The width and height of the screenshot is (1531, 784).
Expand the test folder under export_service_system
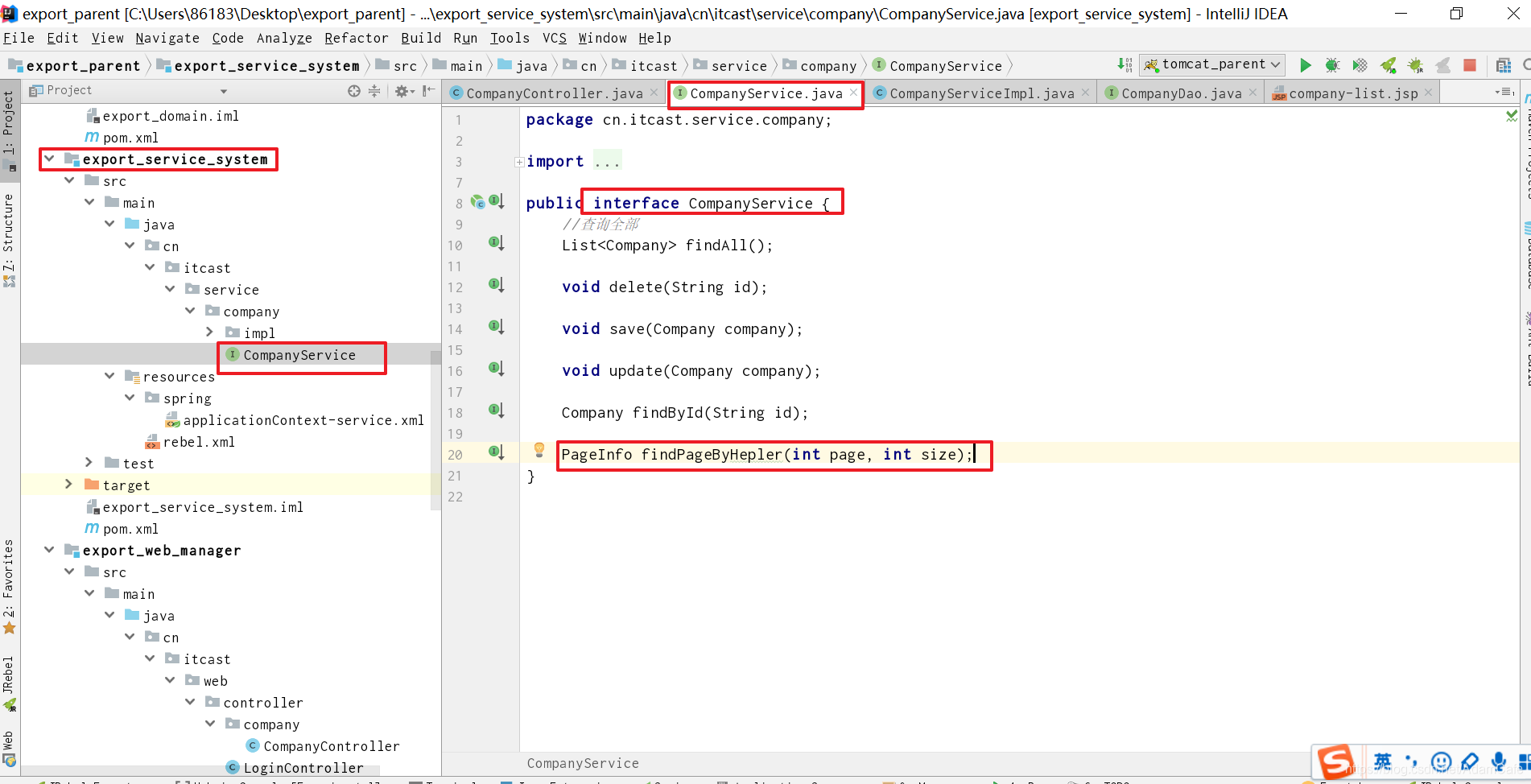(x=89, y=463)
